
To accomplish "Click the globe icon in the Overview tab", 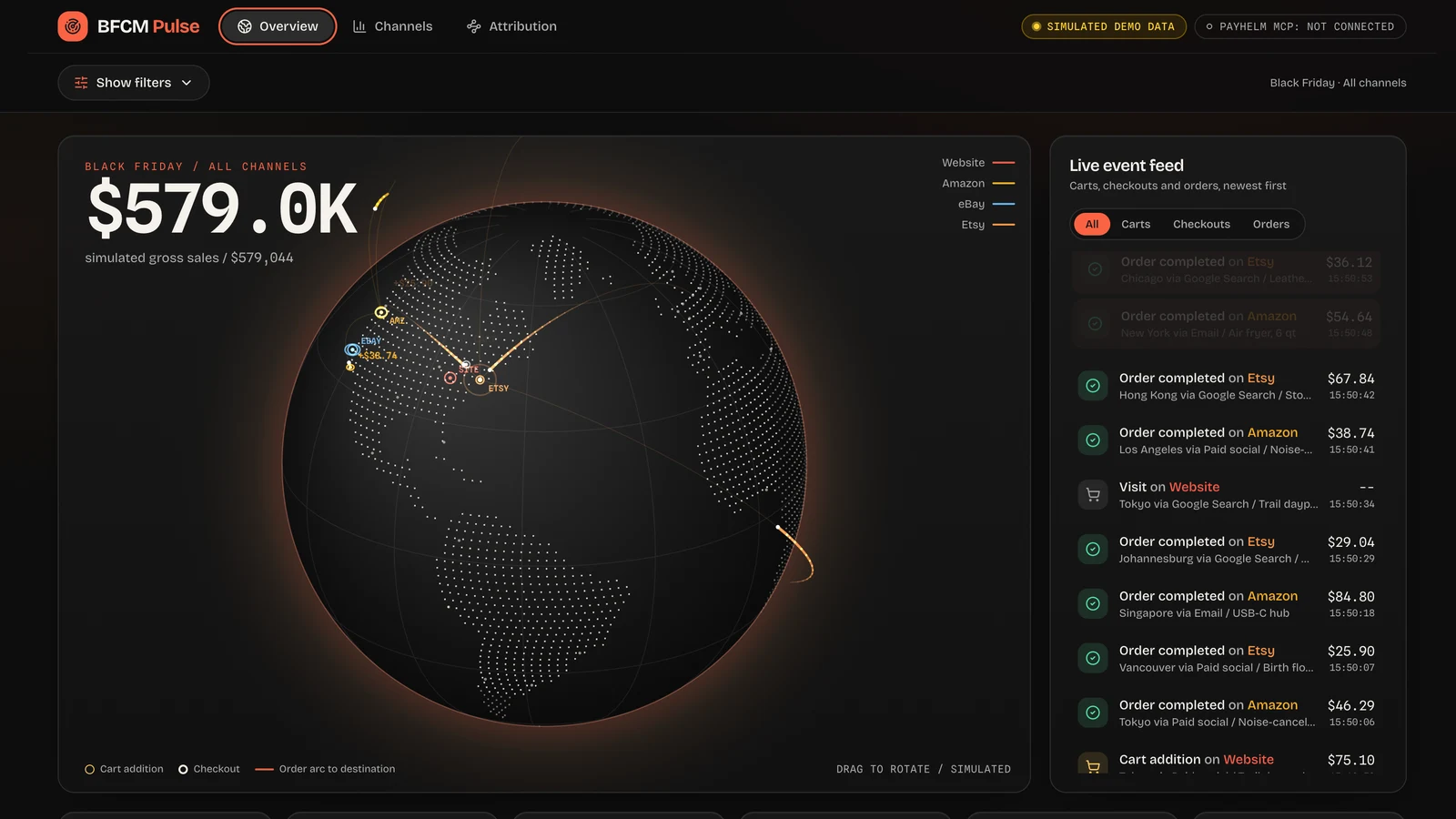I will 245,26.
